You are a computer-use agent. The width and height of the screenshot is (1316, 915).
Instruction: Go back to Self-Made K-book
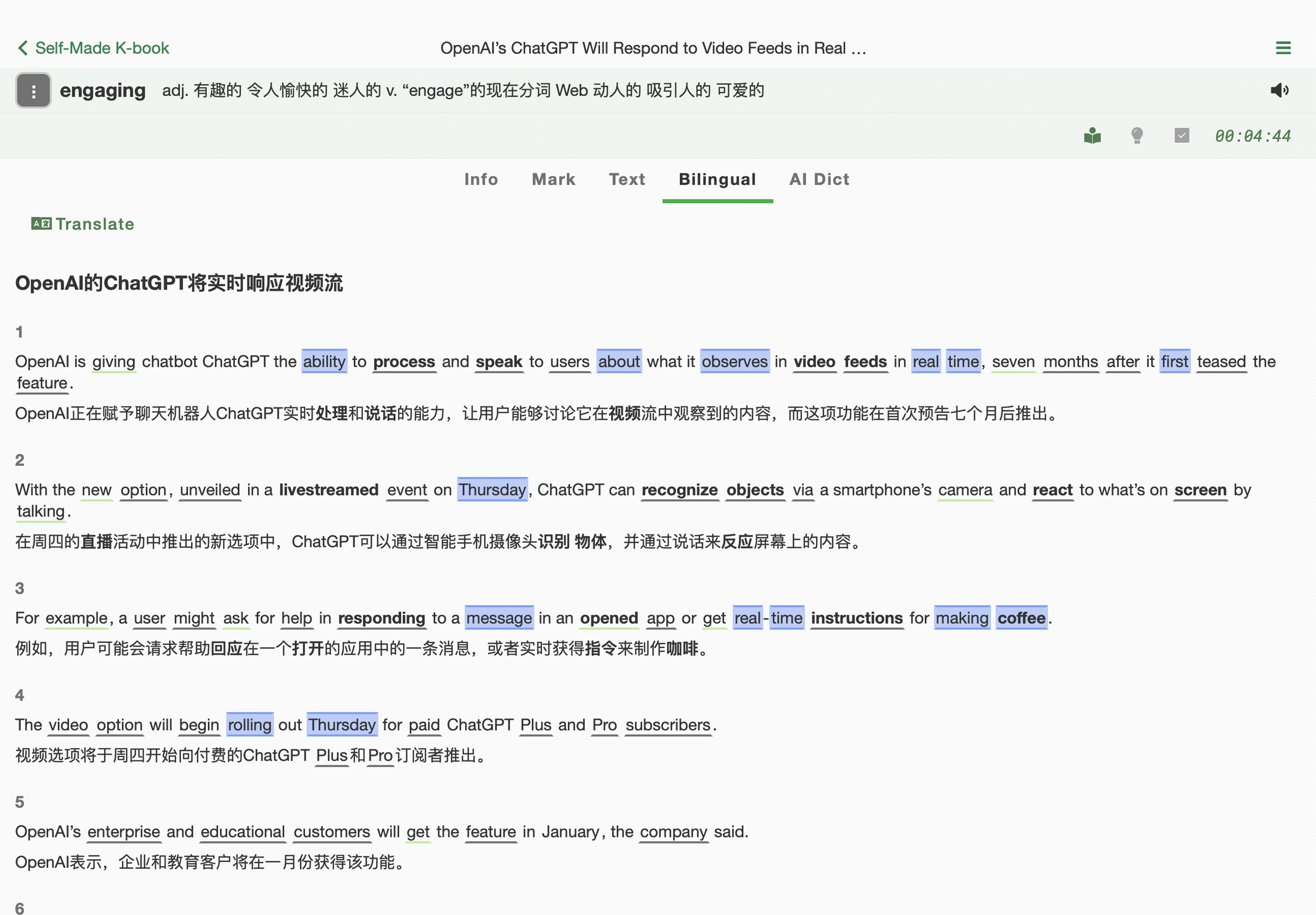(93, 47)
